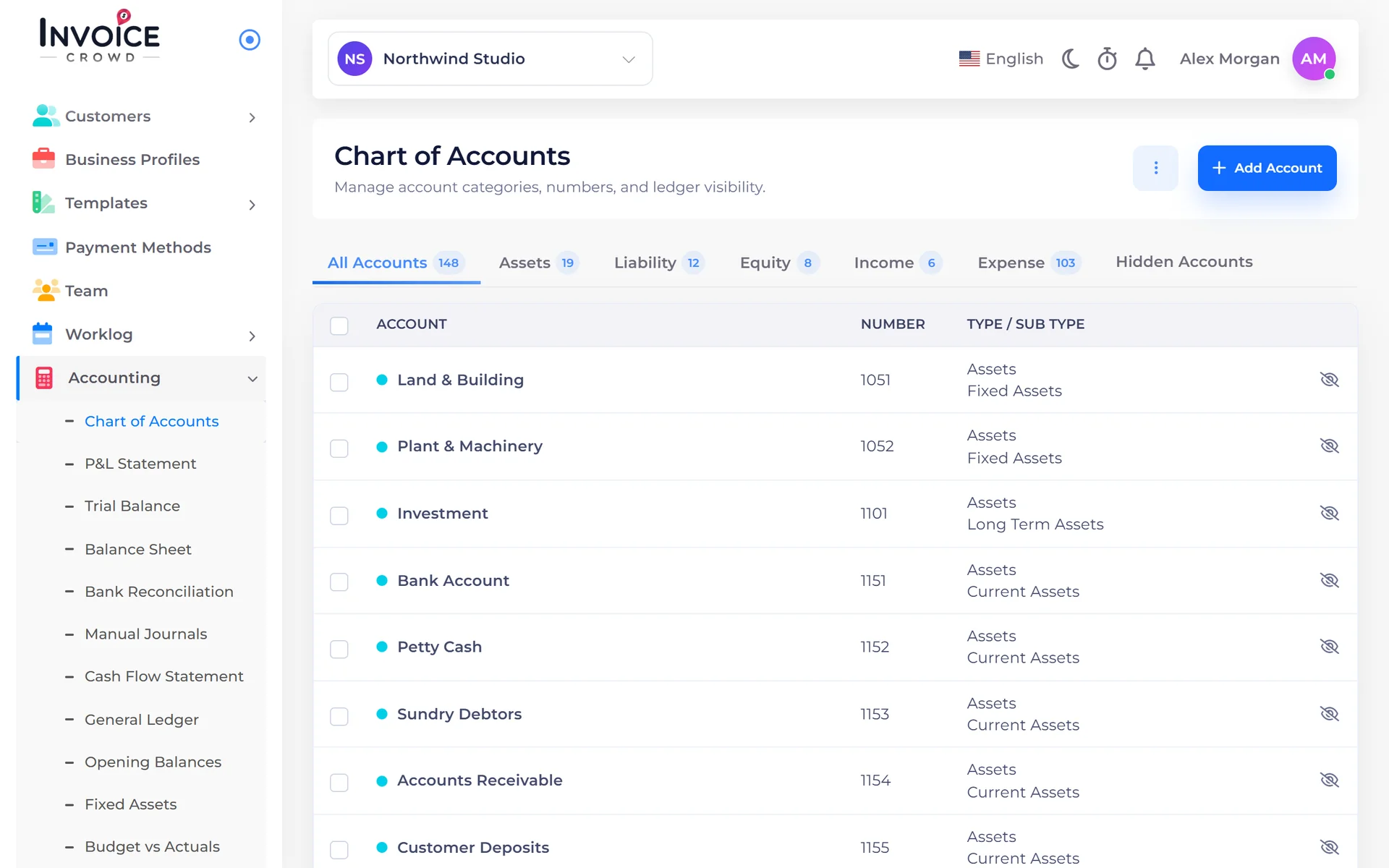This screenshot has height=868, width=1389.
Task: Open the Manual Journals page
Action: coord(146,634)
